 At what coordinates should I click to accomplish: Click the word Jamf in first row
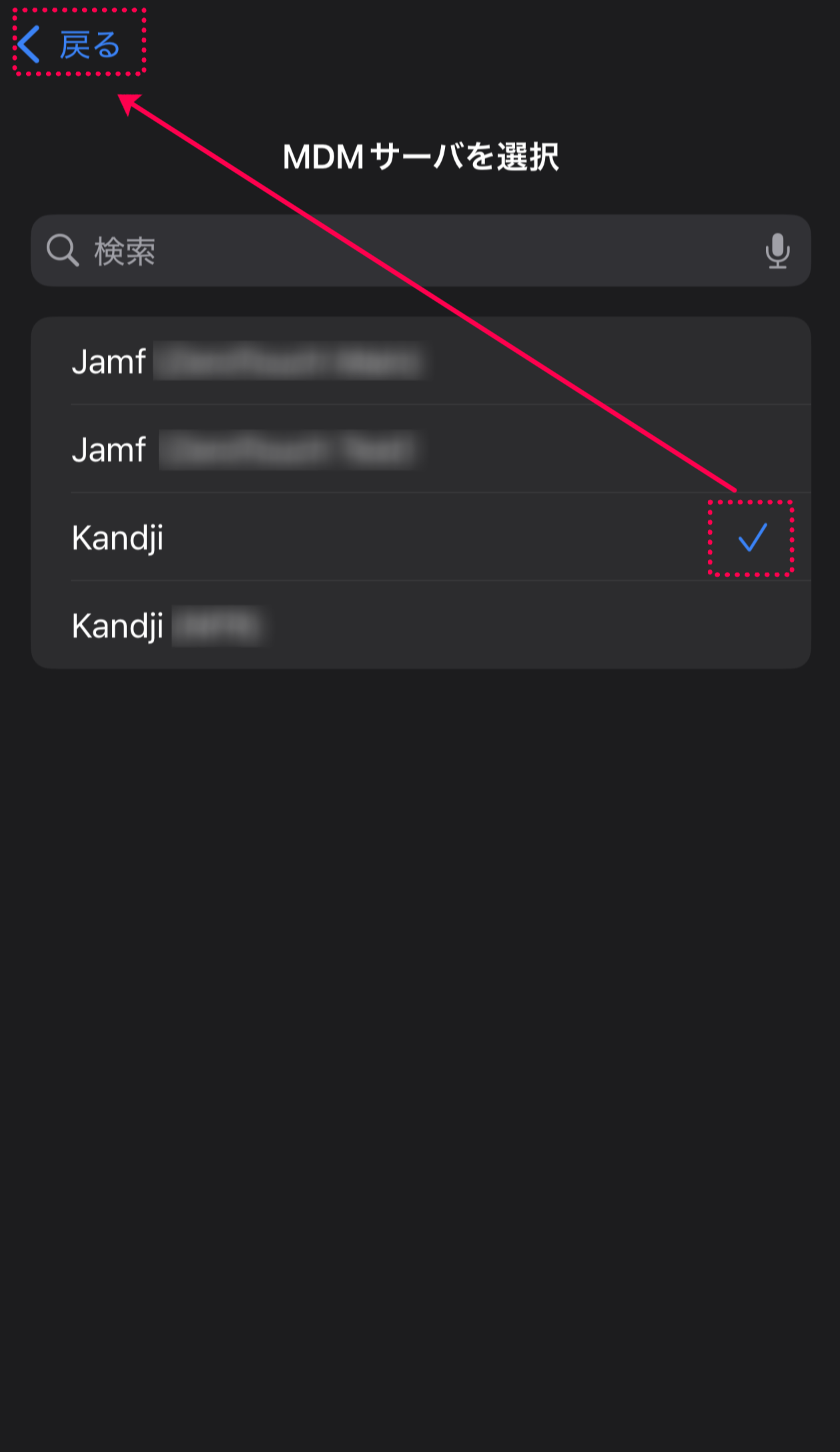tap(109, 361)
